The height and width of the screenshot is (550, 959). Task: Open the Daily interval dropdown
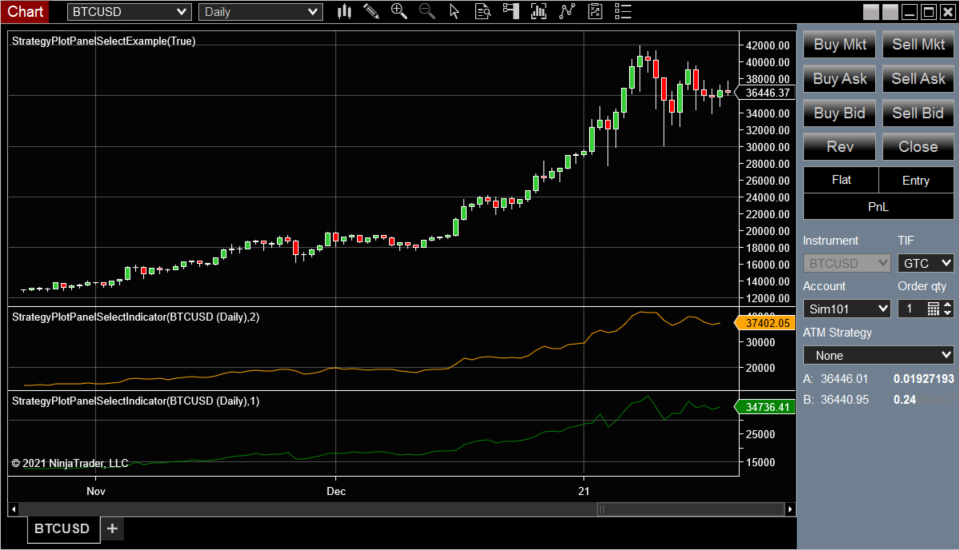(260, 12)
